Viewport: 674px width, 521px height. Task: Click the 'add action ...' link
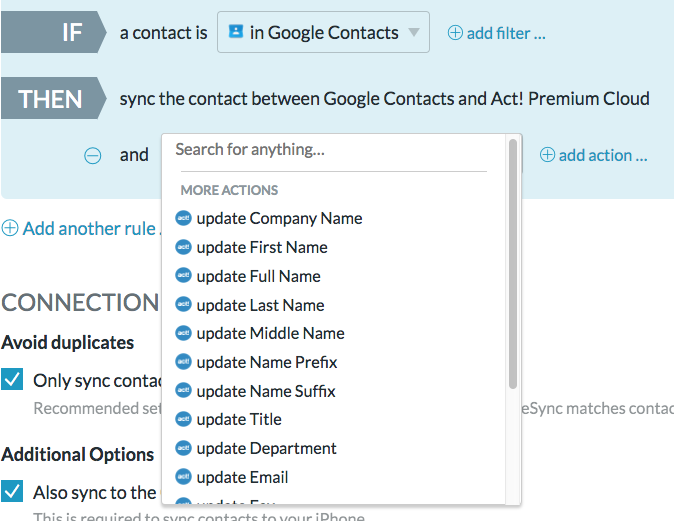(603, 155)
